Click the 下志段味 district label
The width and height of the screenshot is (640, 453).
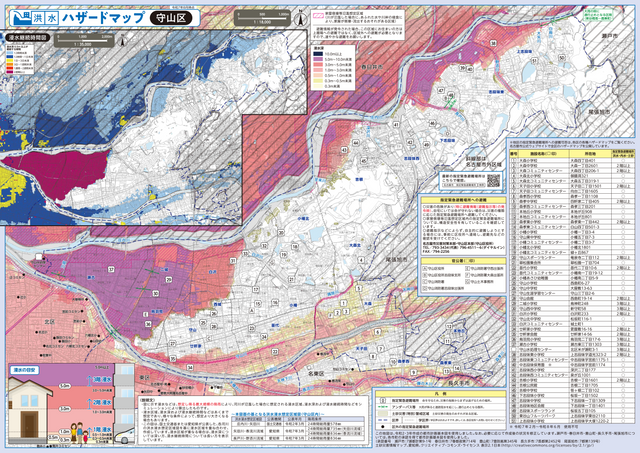448,140
